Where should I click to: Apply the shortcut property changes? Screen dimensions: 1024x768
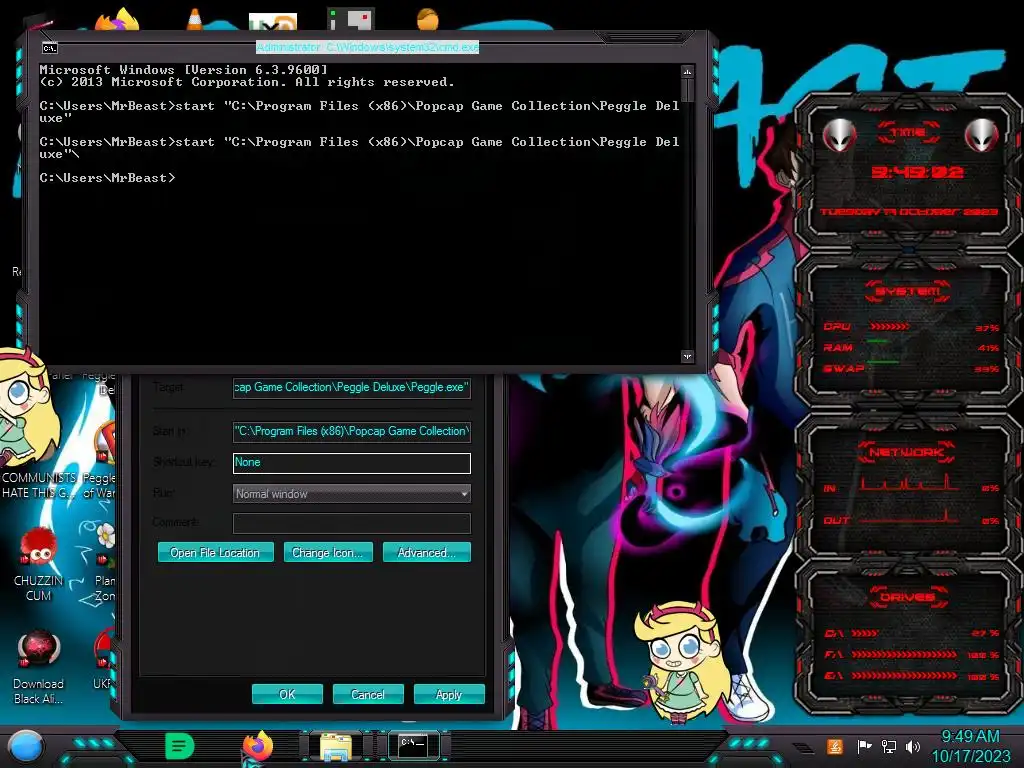(x=449, y=694)
